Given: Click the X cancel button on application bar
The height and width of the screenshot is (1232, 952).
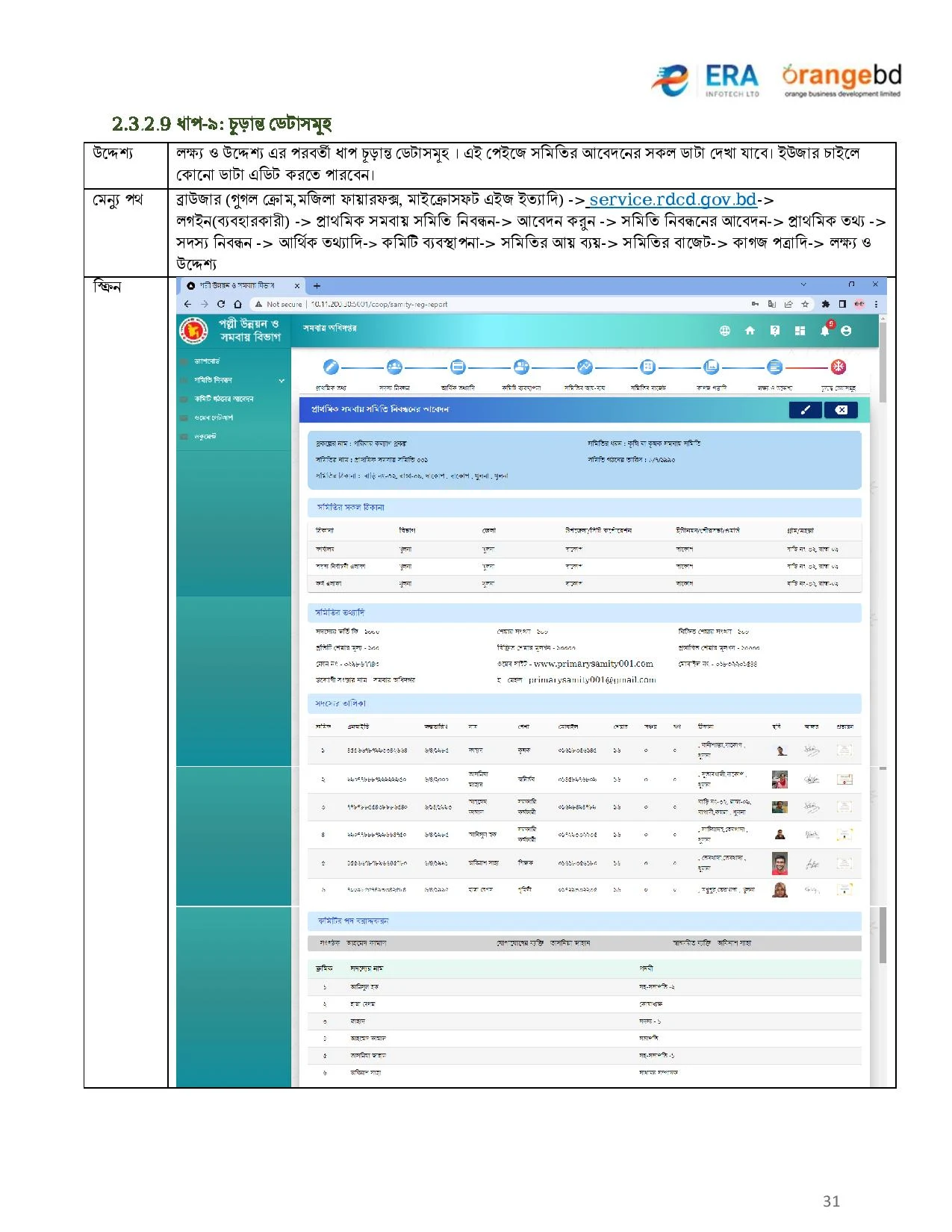Looking at the screenshot, I should coord(841,410).
